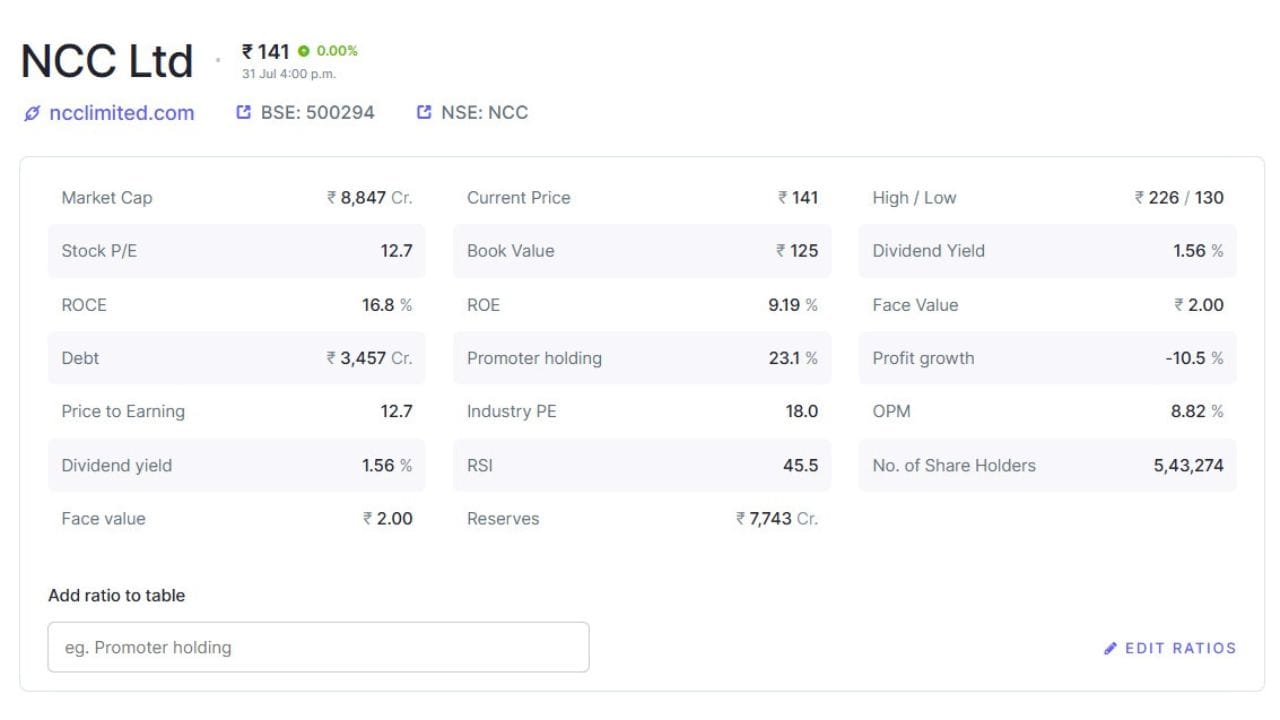Select the Stock P/E ratio row
The width and height of the screenshot is (1280, 720).
pos(237,251)
